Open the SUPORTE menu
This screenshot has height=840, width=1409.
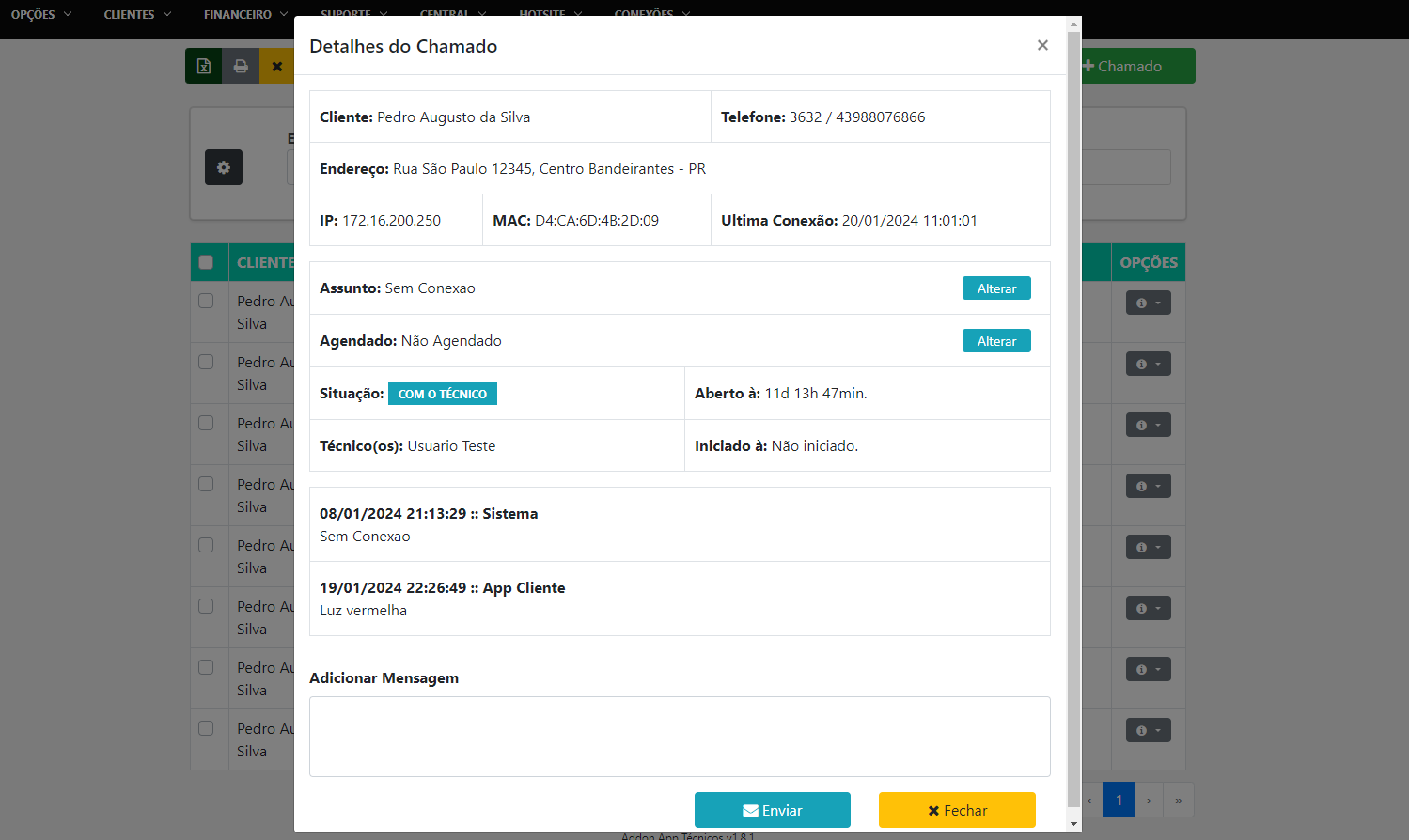(x=352, y=14)
